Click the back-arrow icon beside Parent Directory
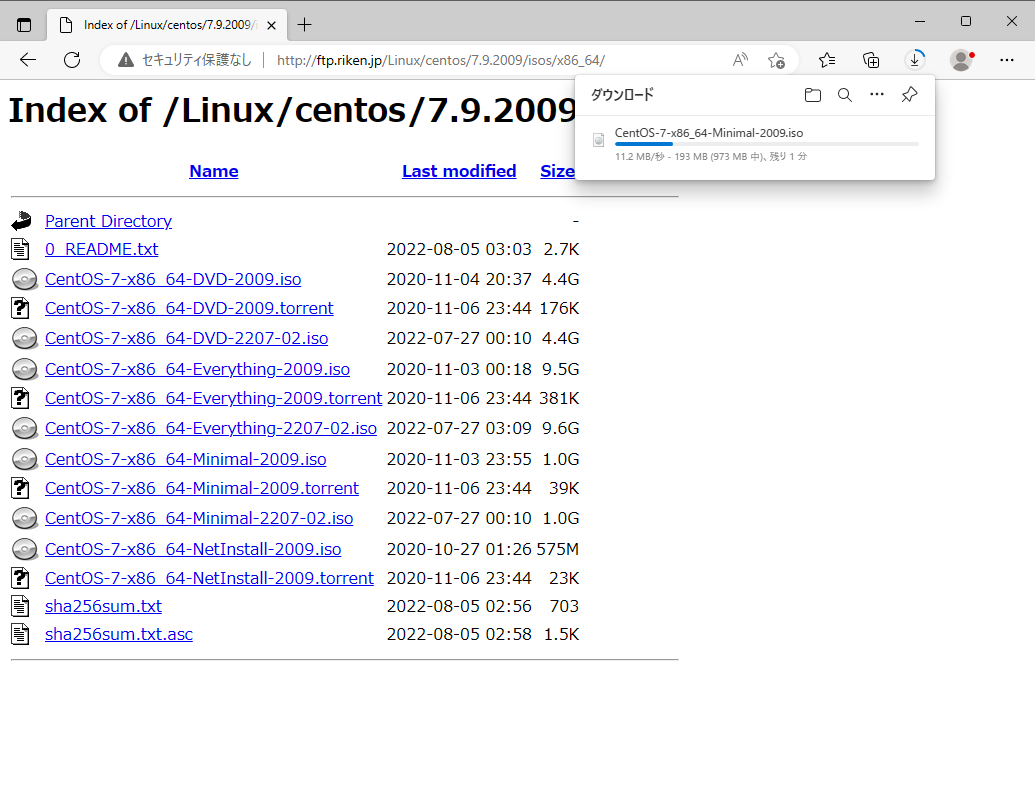Image resolution: width=1035 pixels, height=797 pixels. pos(22,221)
